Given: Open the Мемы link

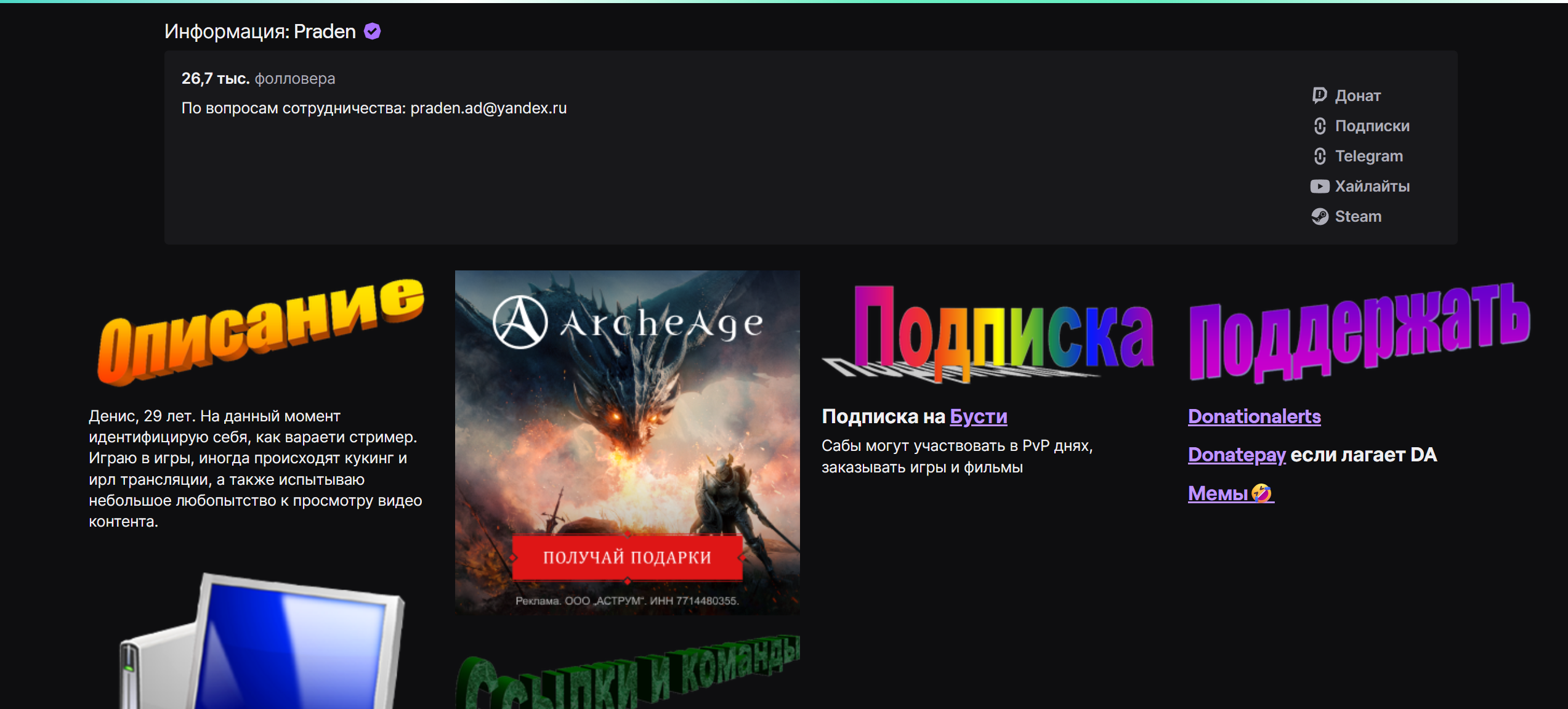Looking at the screenshot, I should (1218, 493).
